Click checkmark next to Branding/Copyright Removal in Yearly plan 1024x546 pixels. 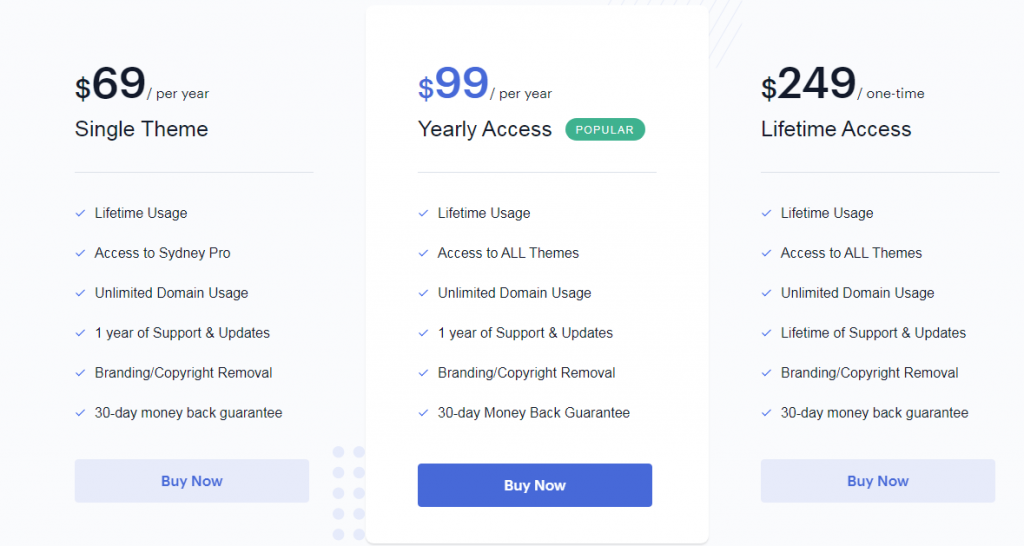[423, 373]
